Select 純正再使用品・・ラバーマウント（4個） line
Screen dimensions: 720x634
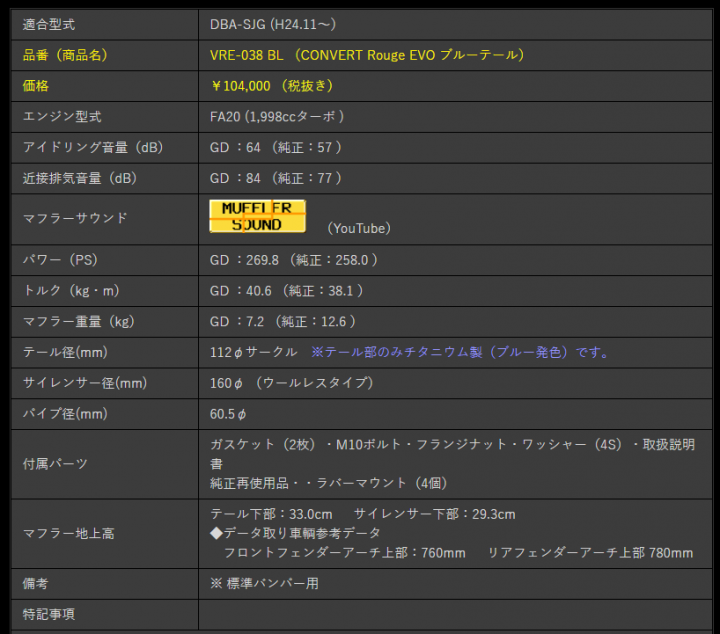[328, 483]
